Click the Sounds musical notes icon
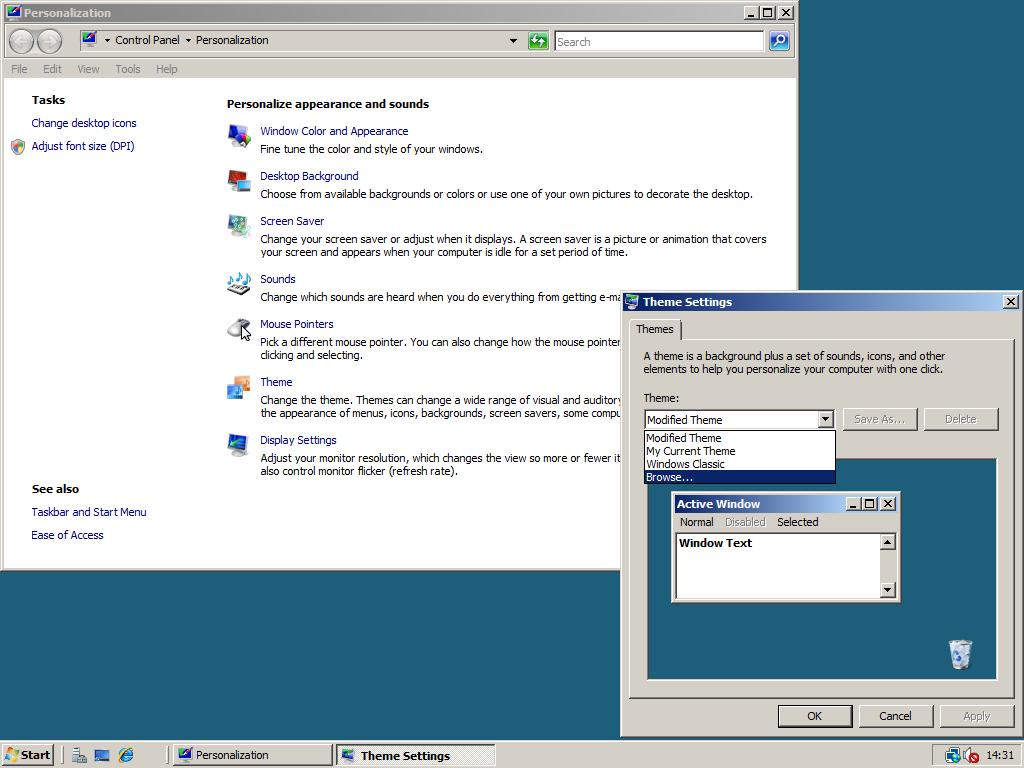Screen dimensions: 1024x768 (238, 283)
